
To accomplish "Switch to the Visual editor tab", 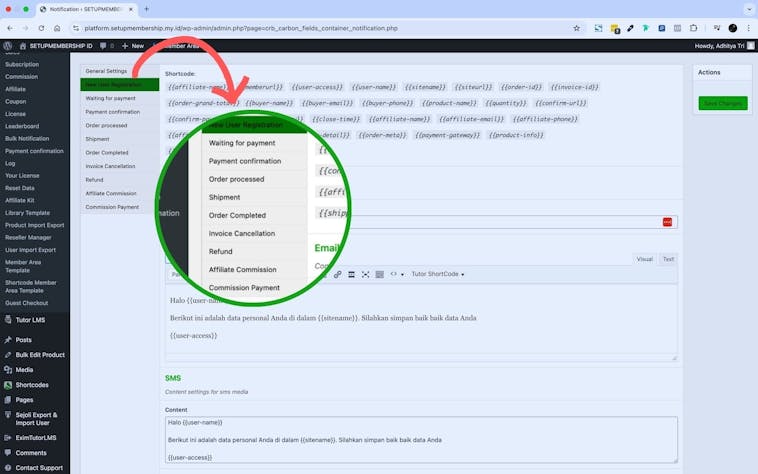I will click(x=645, y=259).
